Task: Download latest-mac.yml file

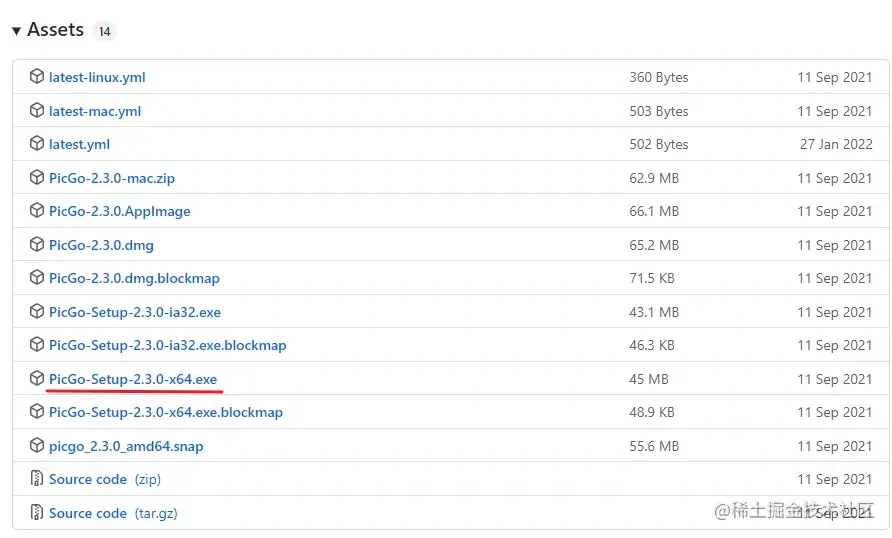Action: 95,111
